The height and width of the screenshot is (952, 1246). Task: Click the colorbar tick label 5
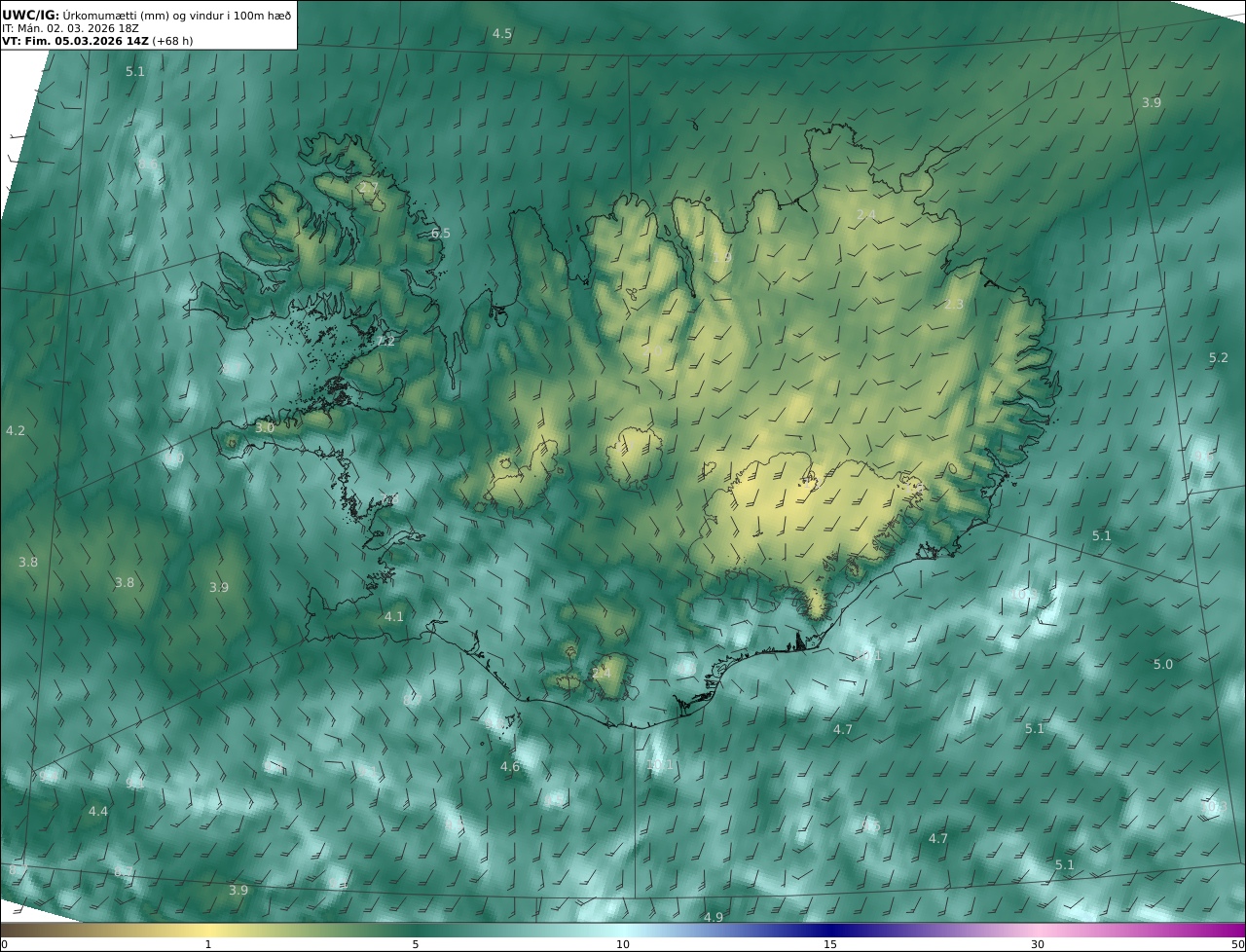416,944
